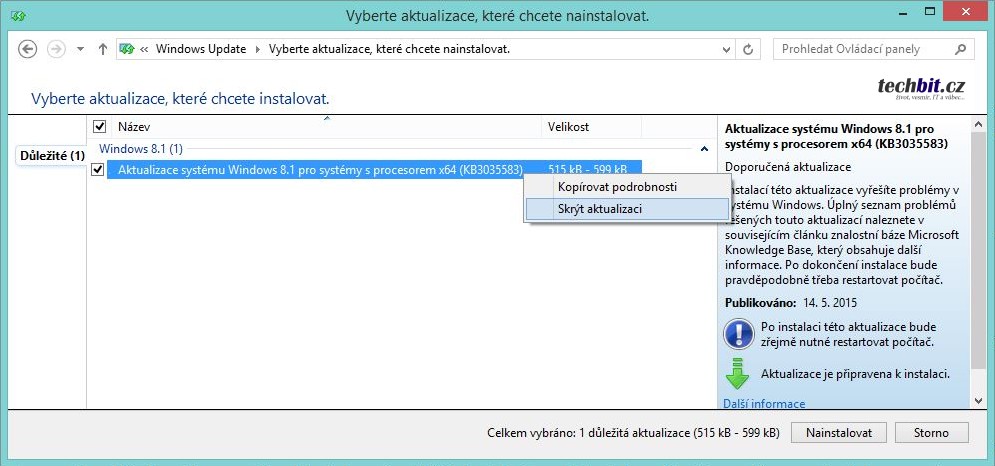
Task: Click the Storno button
Action: click(x=932, y=433)
